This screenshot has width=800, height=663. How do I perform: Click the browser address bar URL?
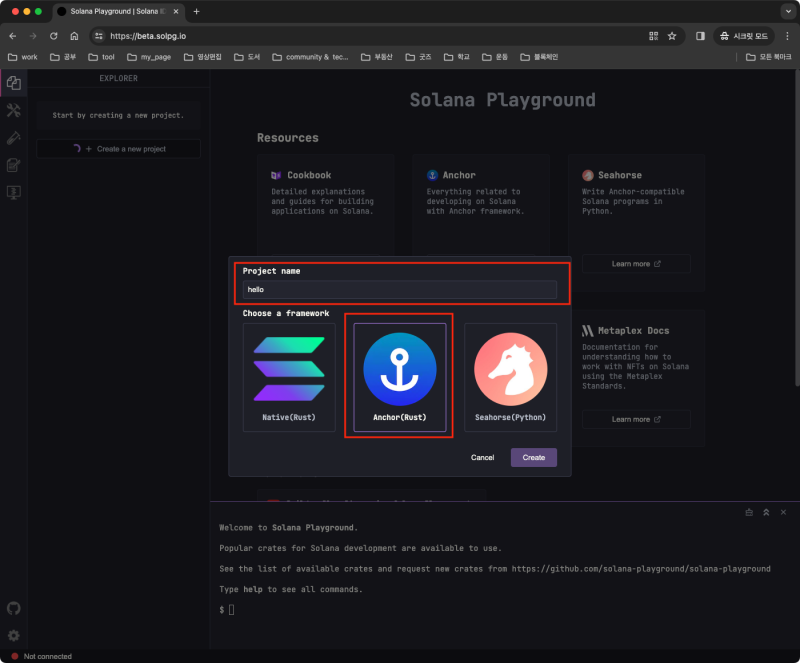(148, 36)
